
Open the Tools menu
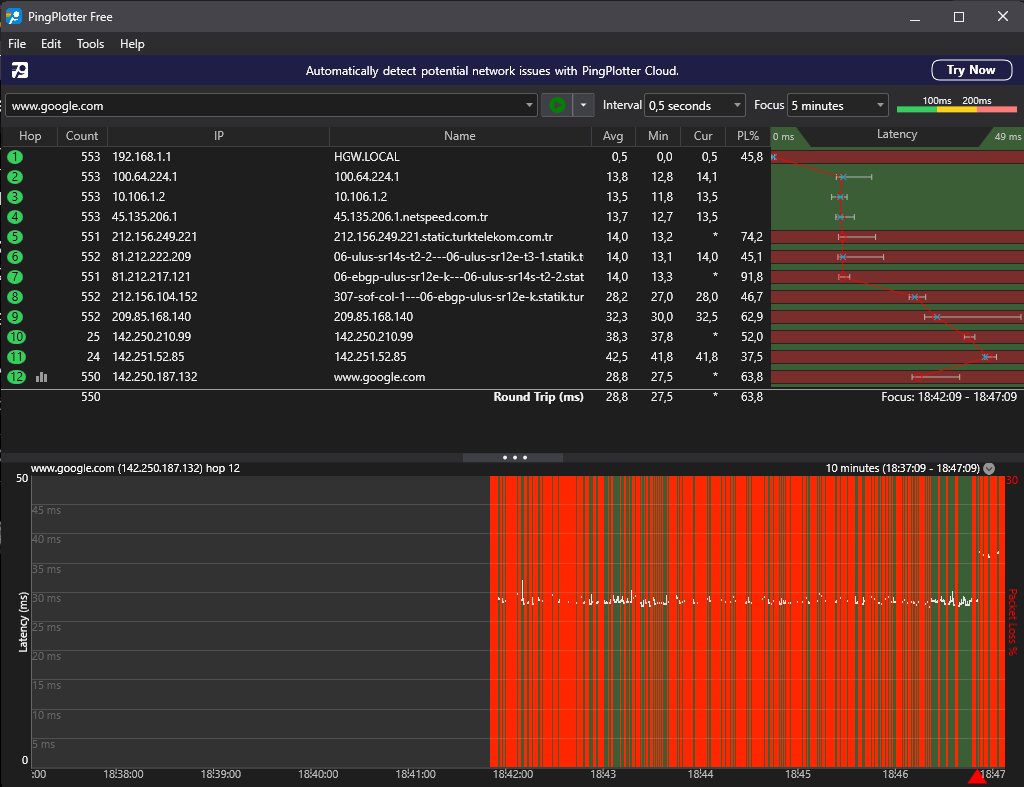tap(90, 44)
